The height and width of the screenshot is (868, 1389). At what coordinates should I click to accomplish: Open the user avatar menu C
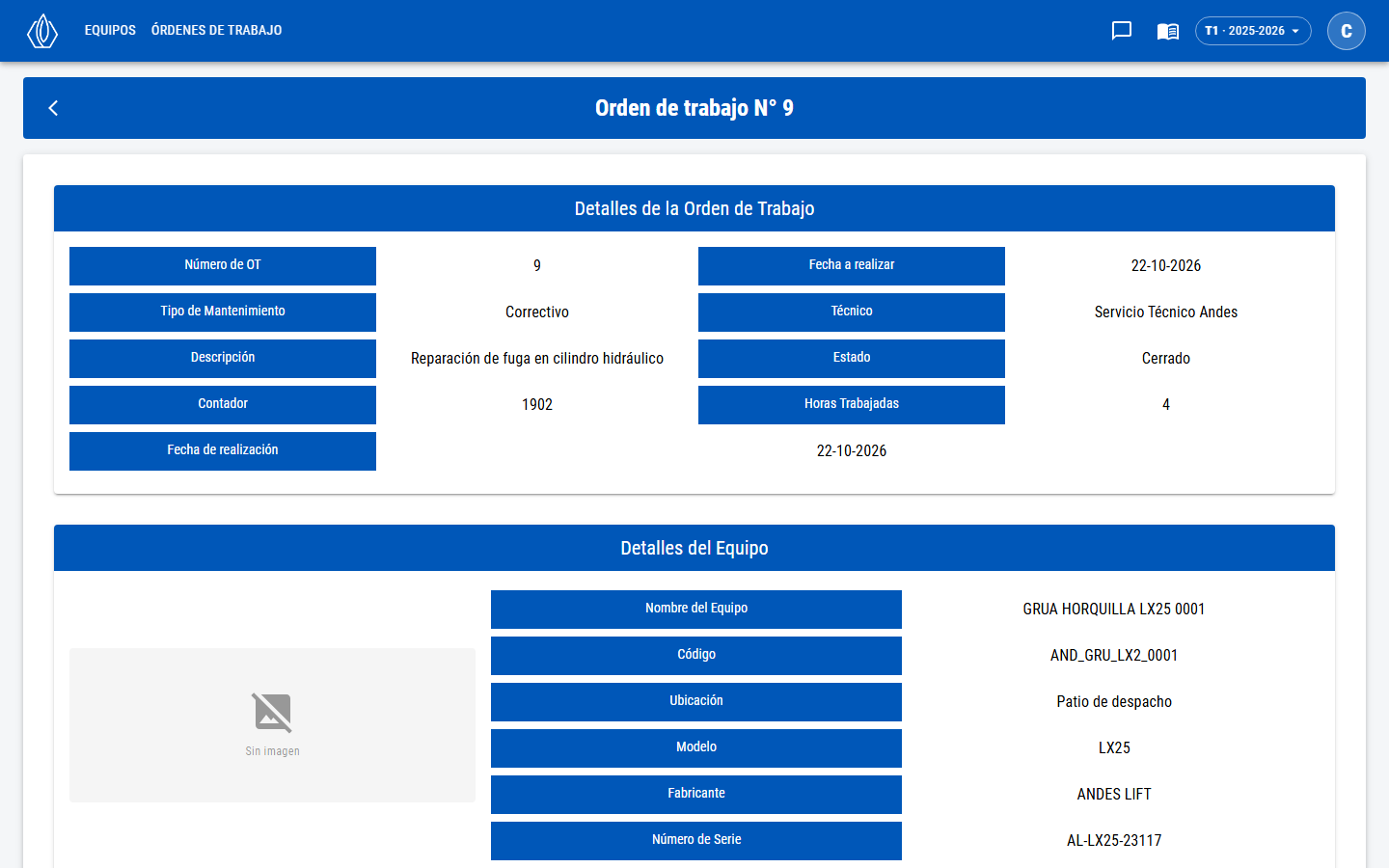point(1347,31)
